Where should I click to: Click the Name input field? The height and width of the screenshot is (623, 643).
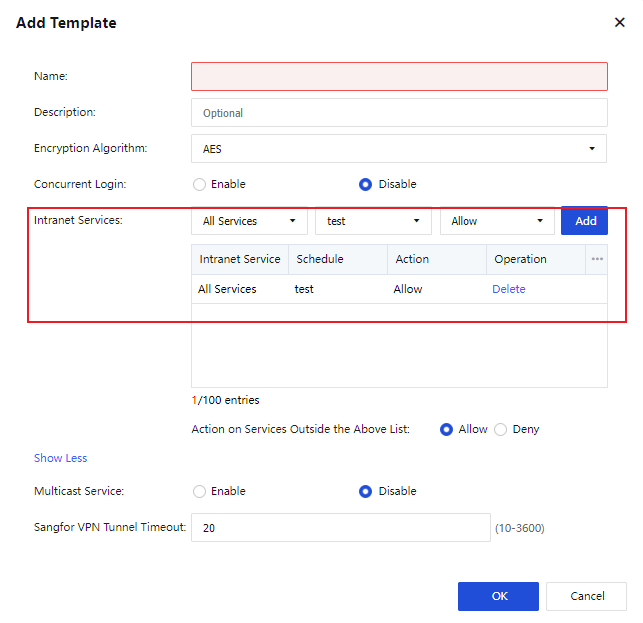coord(398,77)
